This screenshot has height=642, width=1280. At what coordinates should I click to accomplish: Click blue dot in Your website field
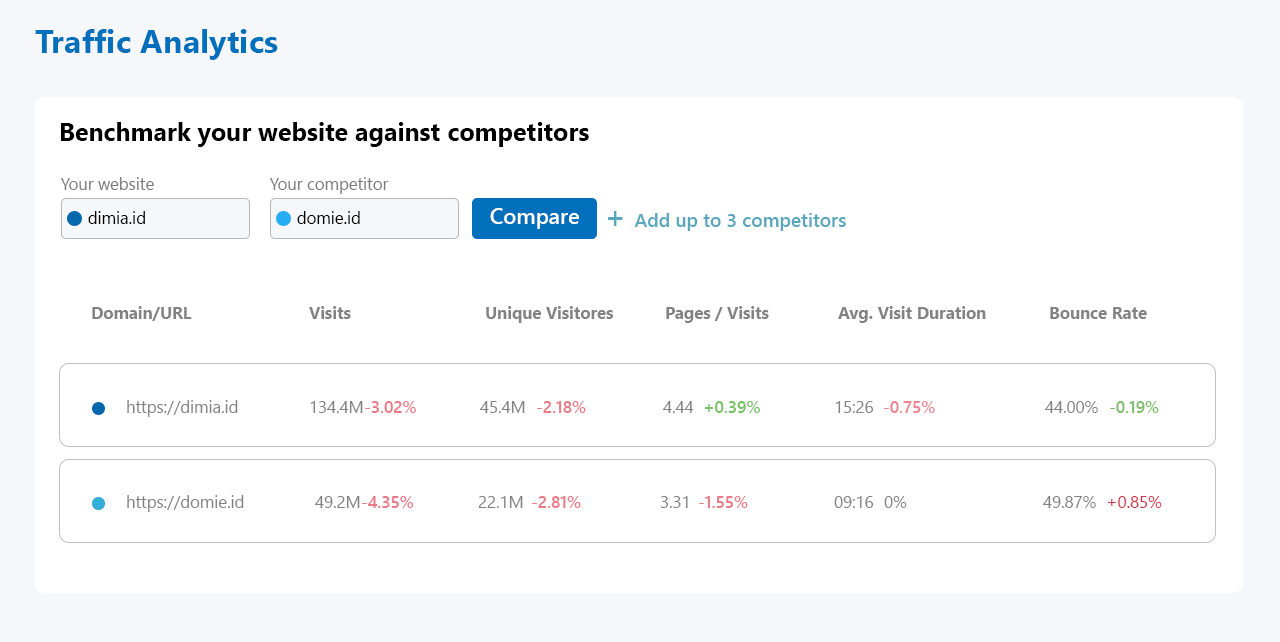(x=75, y=218)
